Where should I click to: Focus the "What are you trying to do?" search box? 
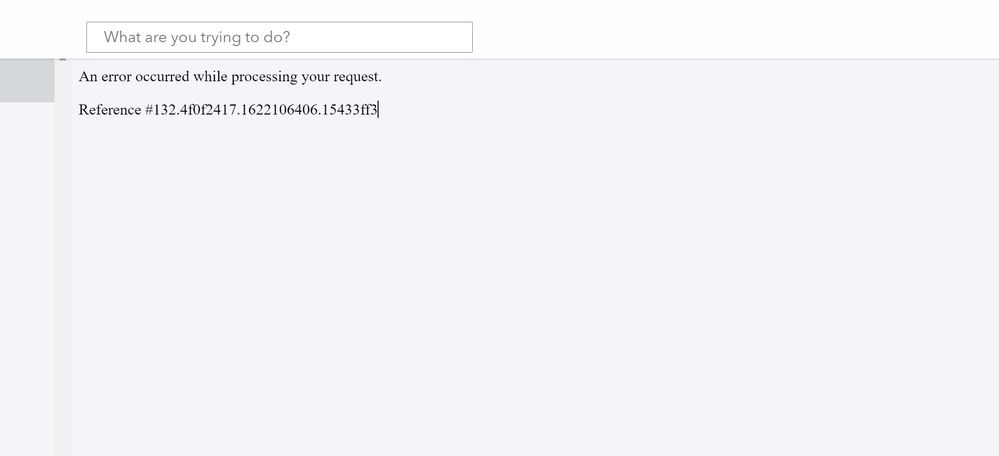(279, 37)
